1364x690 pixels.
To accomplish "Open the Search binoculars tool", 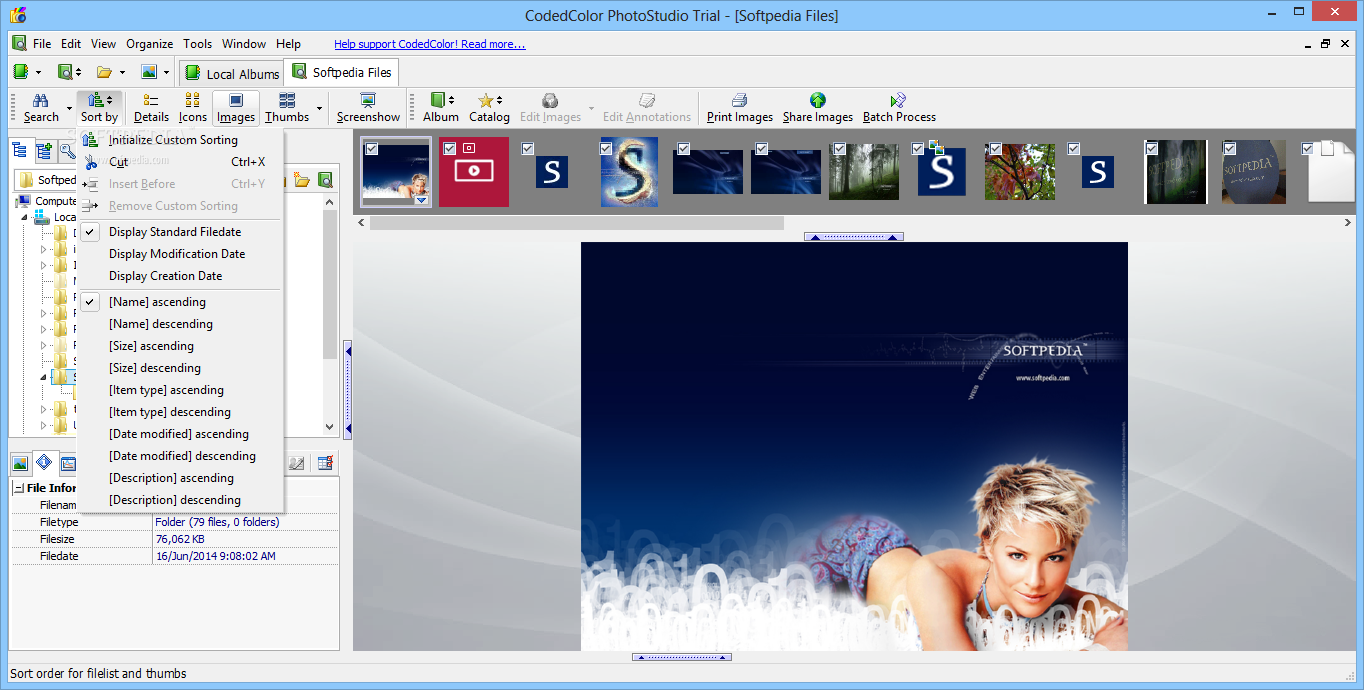I will pos(41,108).
